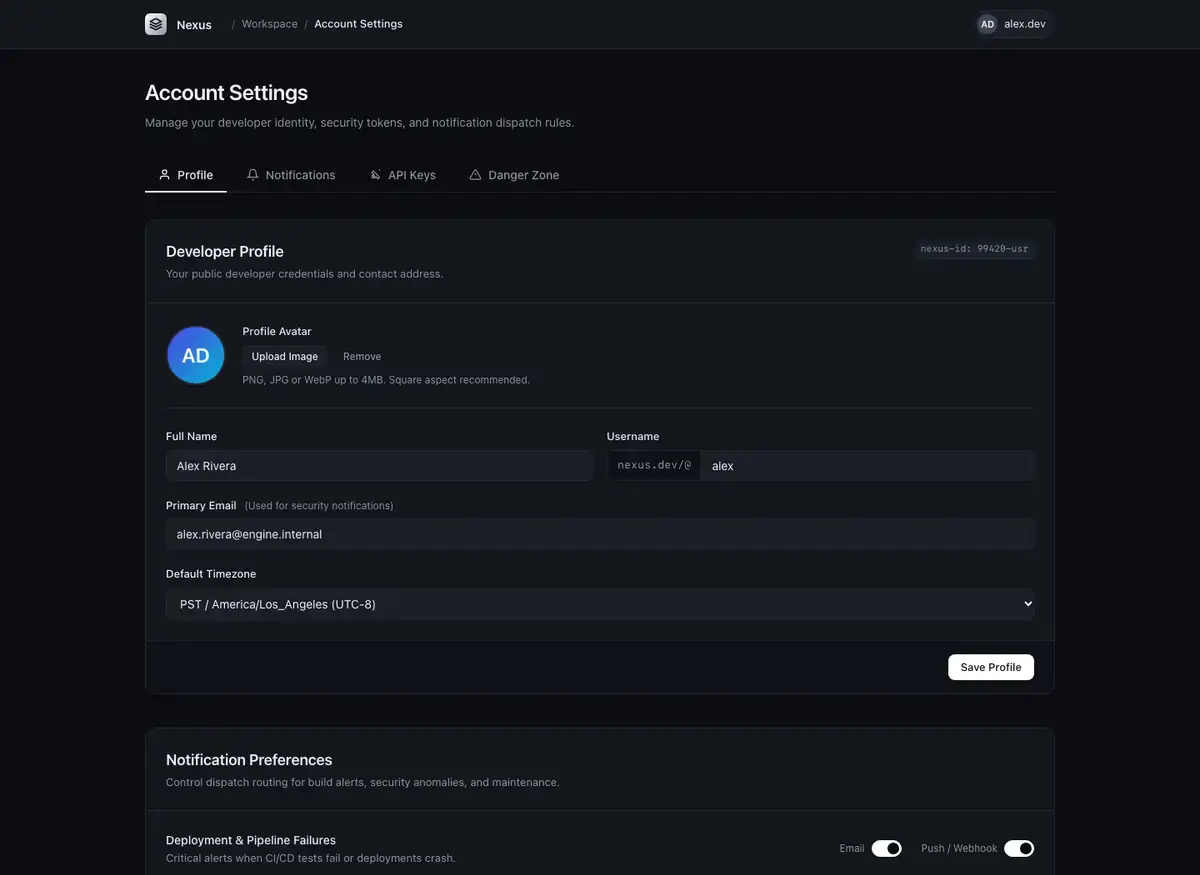1200x875 pixels.
Task: Click the Deployment & Pipeline Failures label
Action: 251,840
